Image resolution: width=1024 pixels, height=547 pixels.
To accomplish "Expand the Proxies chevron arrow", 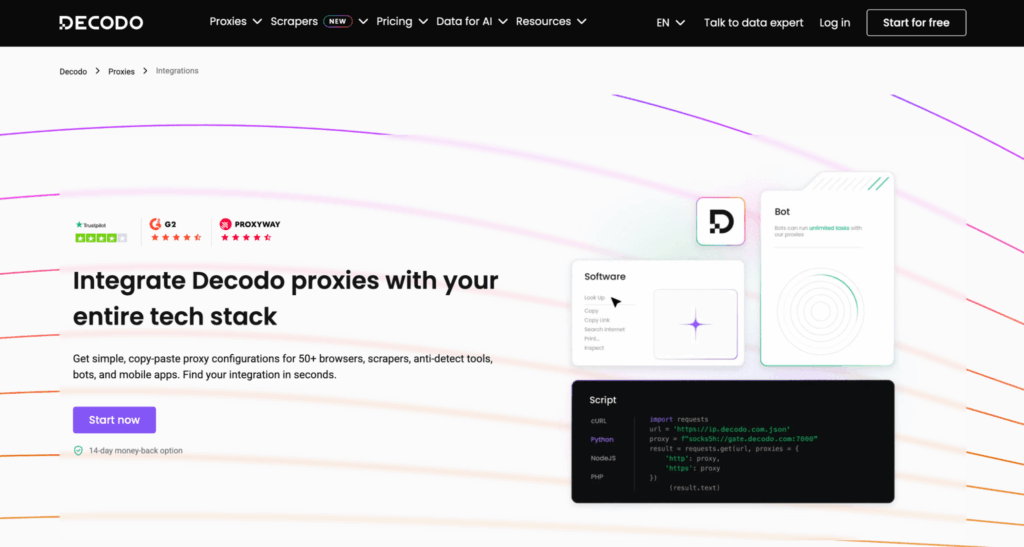I will tap(257, 22).
